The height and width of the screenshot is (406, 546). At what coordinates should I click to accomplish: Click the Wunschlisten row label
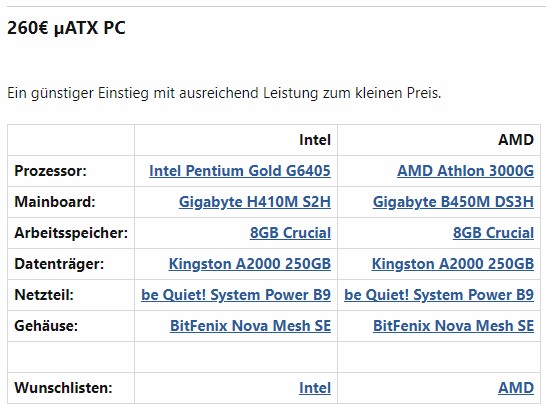pyautogui.click(x=63, y=388)
